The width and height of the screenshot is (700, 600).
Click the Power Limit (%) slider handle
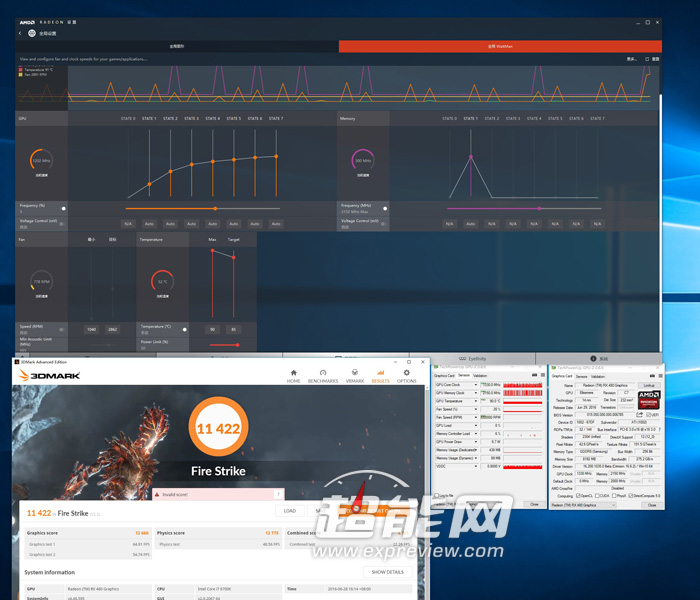pos(237,345)
